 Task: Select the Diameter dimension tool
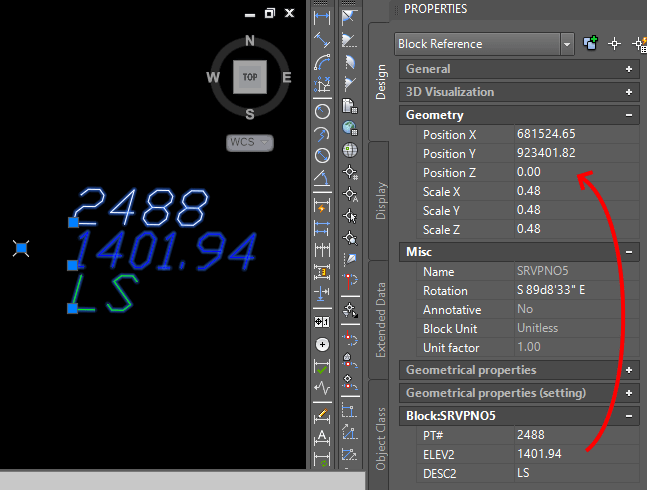pos(322,155)
